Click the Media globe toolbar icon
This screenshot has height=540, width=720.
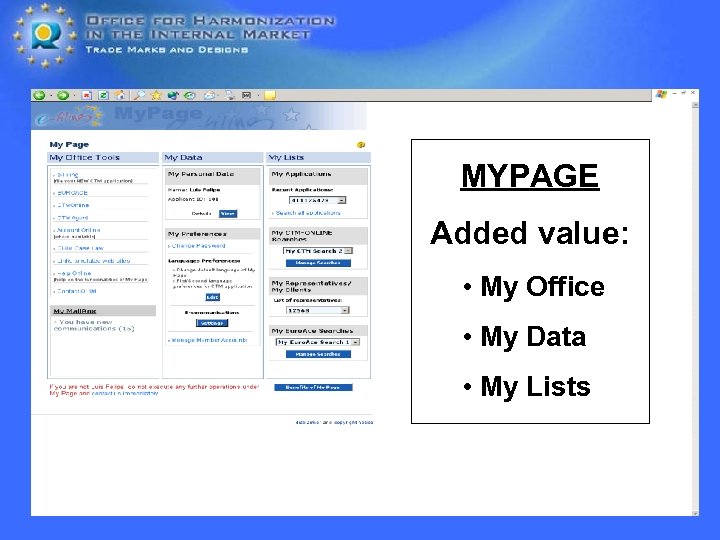pos(173,95)
